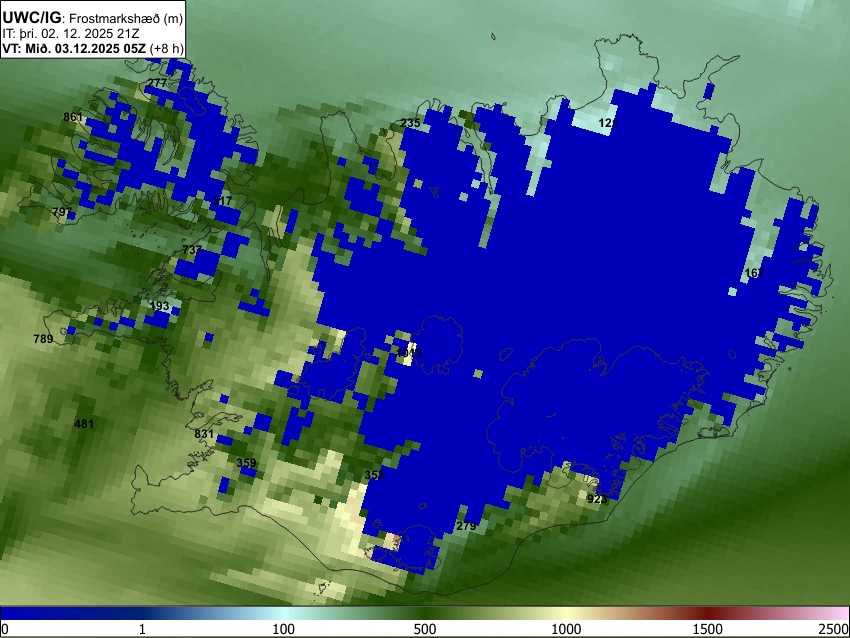Click the colour scale label 0
The height and width of the screenshot is (638, 850).
tap(5, 629)
